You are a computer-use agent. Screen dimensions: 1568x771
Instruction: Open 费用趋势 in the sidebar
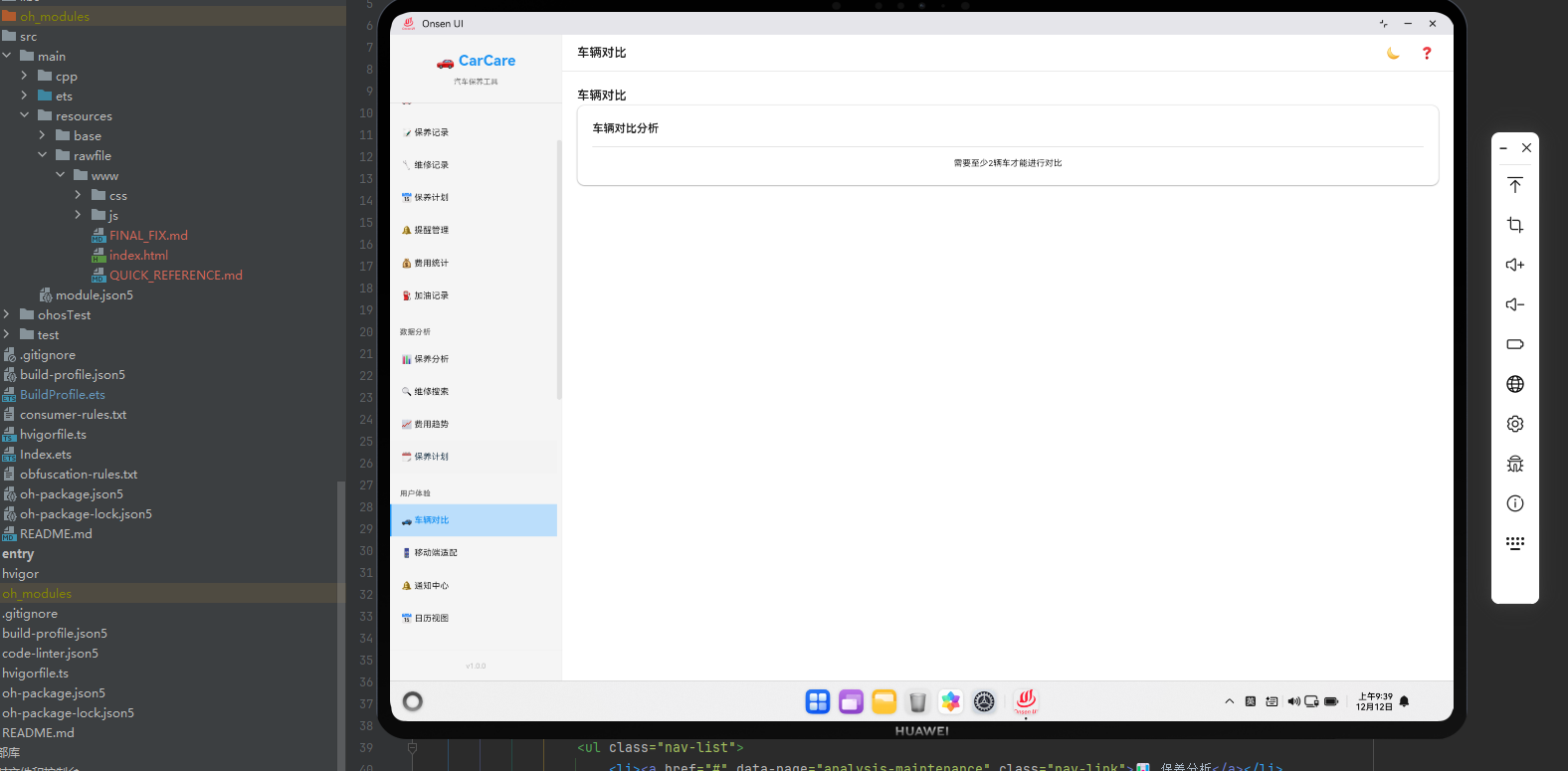click(x=474, y=424)
